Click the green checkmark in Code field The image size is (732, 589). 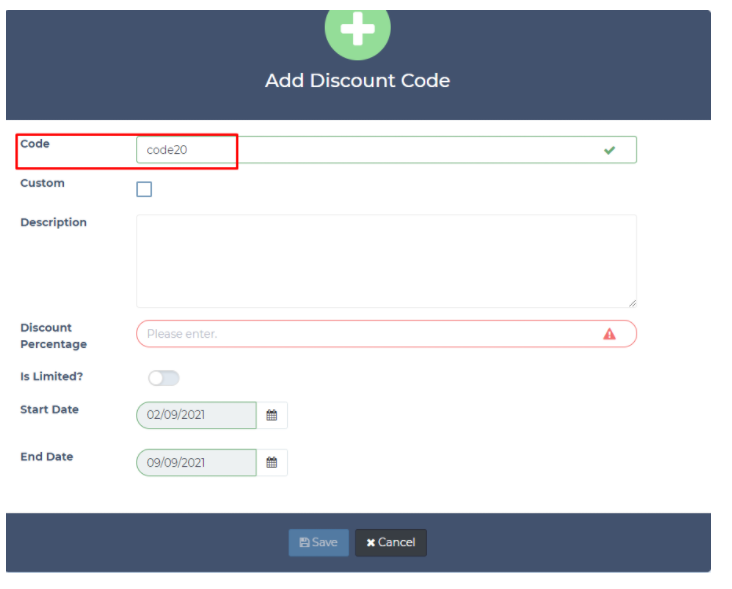pyautogui.click(x=609, y=150)
